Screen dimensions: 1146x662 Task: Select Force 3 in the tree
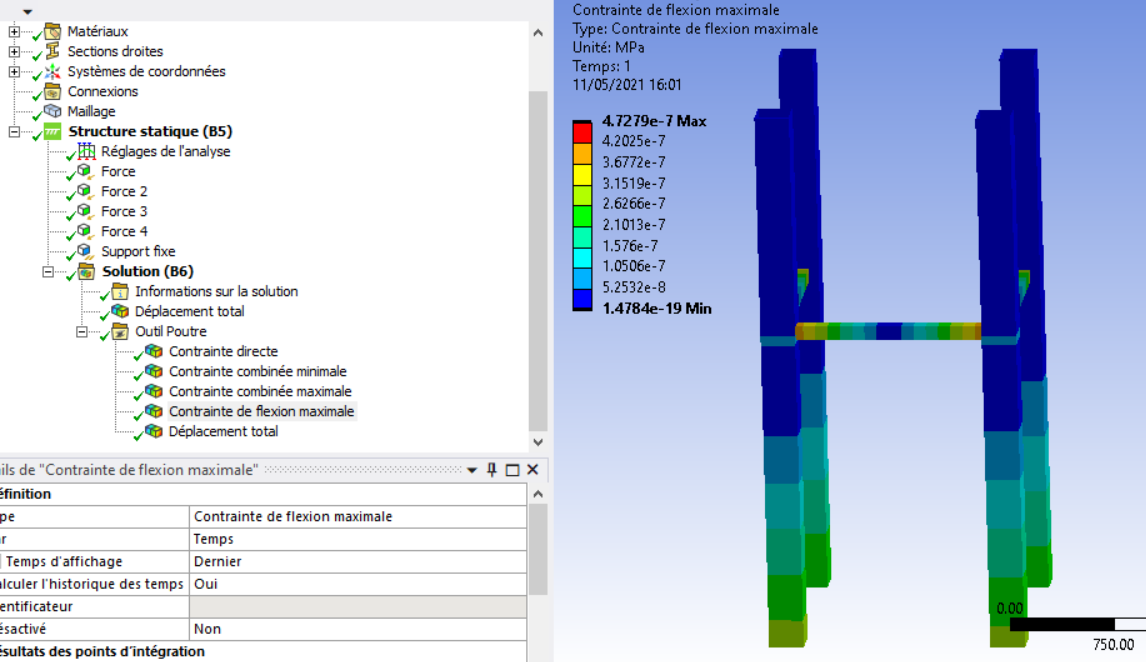tap(124, 212)
